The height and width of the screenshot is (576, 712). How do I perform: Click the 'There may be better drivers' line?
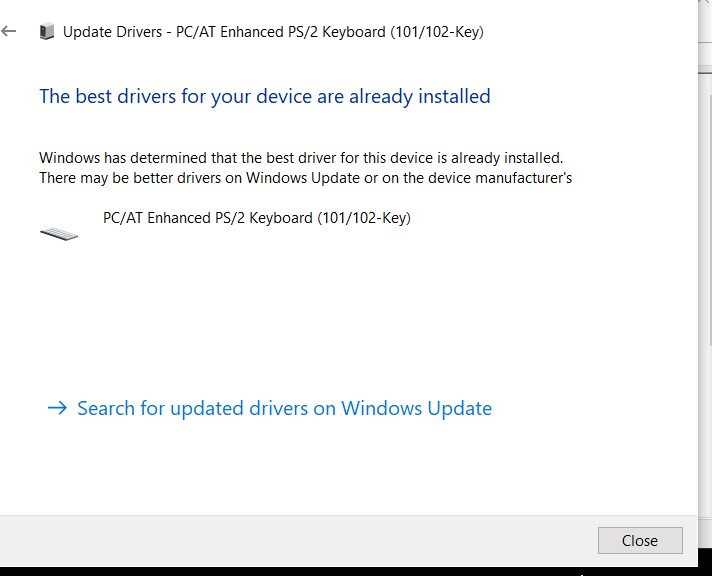[306, 178]
